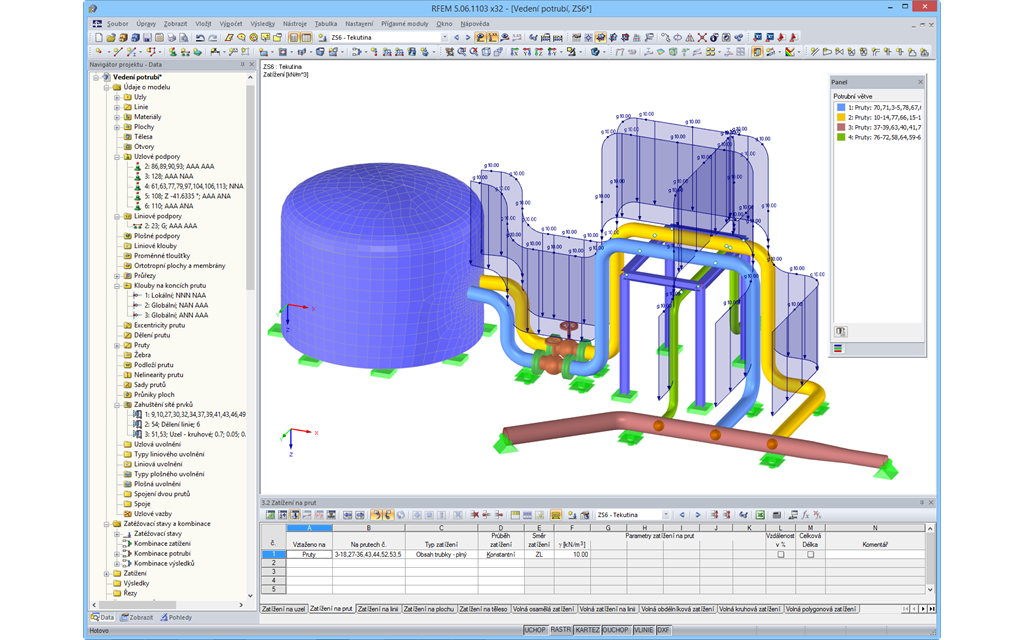Click the green swatch for pipe branch 4
The image size is (1024, 640).
tap(840, 137)
